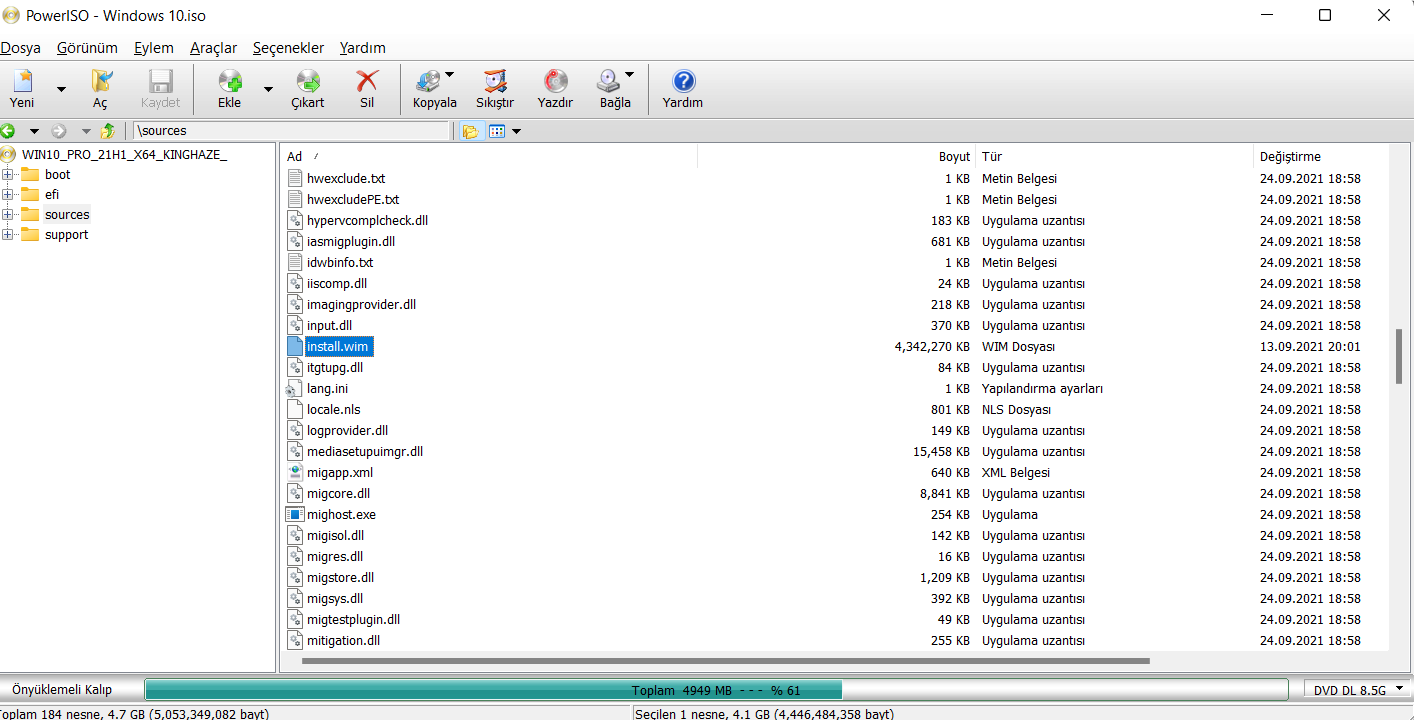The height and width of the screenshot is (720, 1414).
Task: Select the efi folder in the tree
Action: click(x=52, y=194)
